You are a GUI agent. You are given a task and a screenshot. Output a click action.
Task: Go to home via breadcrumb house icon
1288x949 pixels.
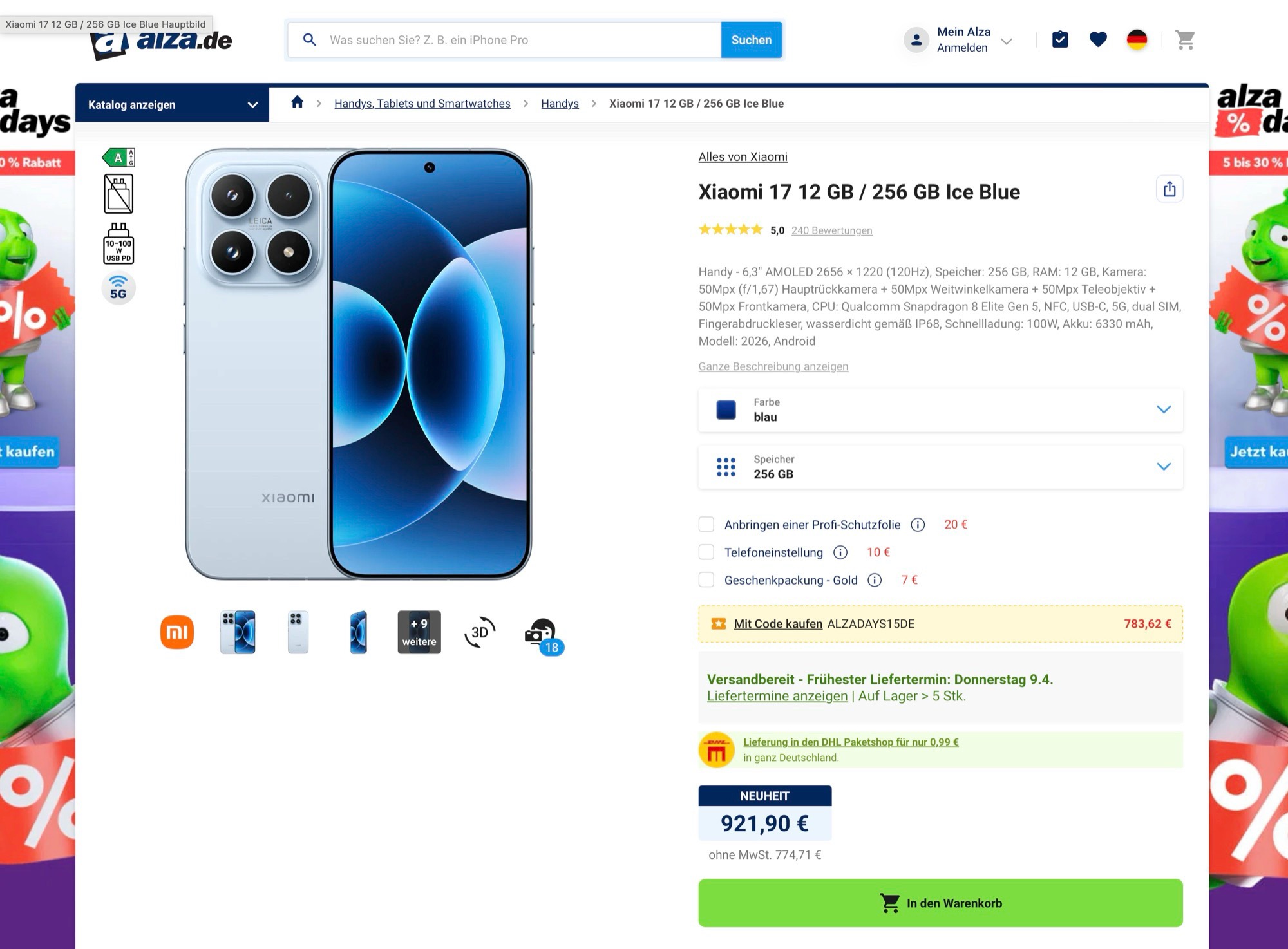coord(297,103)
